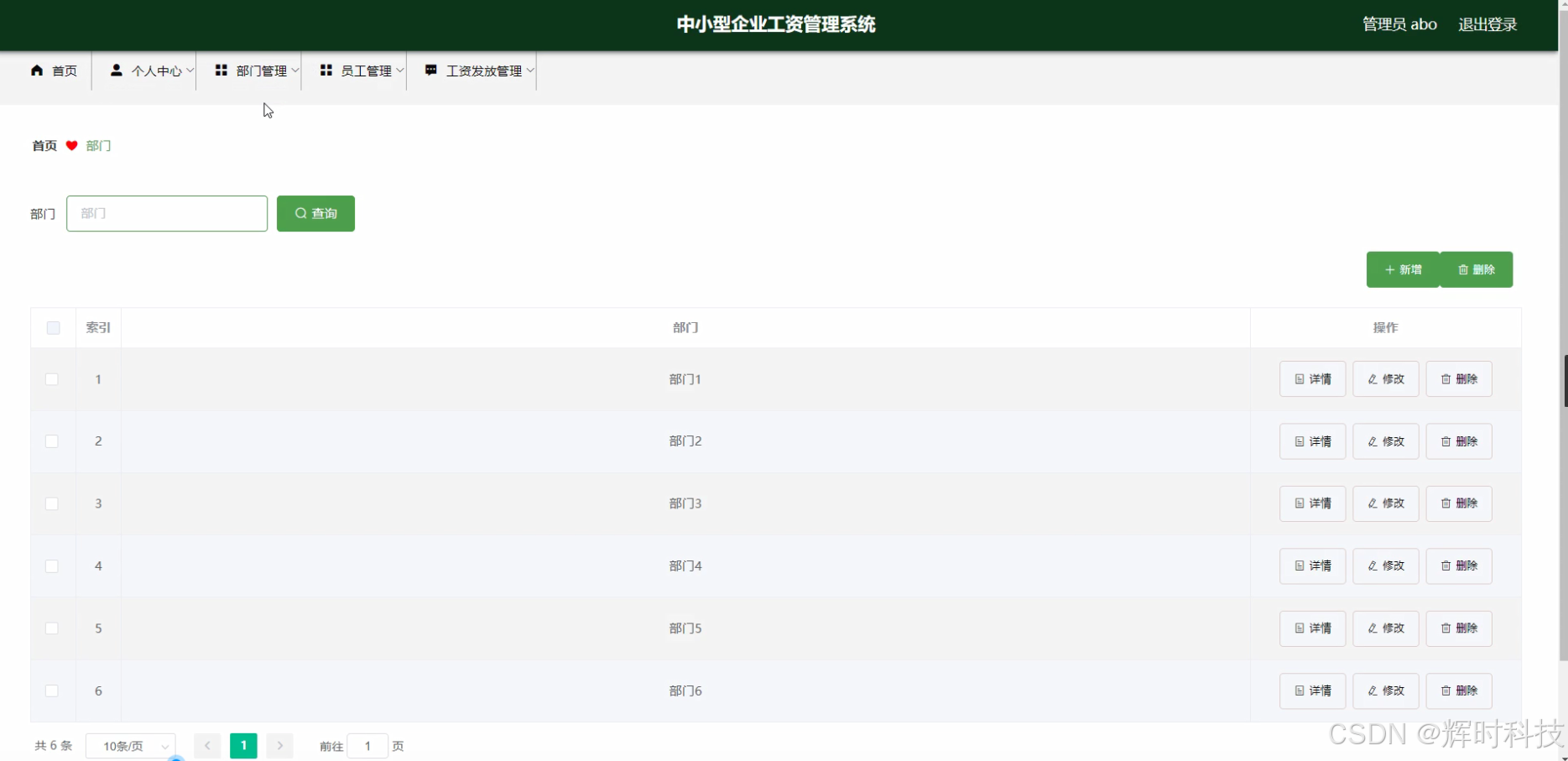Click the red heart icon in the breadcrumb

pyautogui.click(x=70, y=145)
